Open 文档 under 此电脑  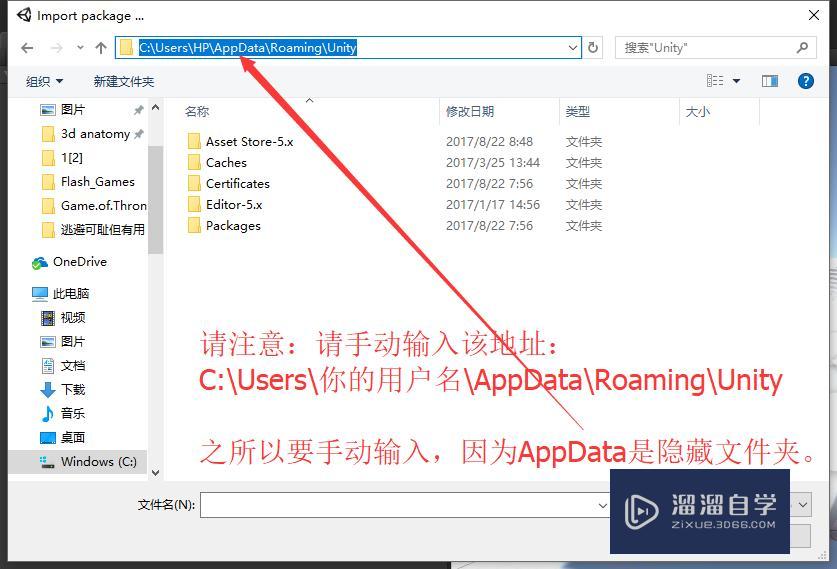pyautogui.click(x=63, y=366)
